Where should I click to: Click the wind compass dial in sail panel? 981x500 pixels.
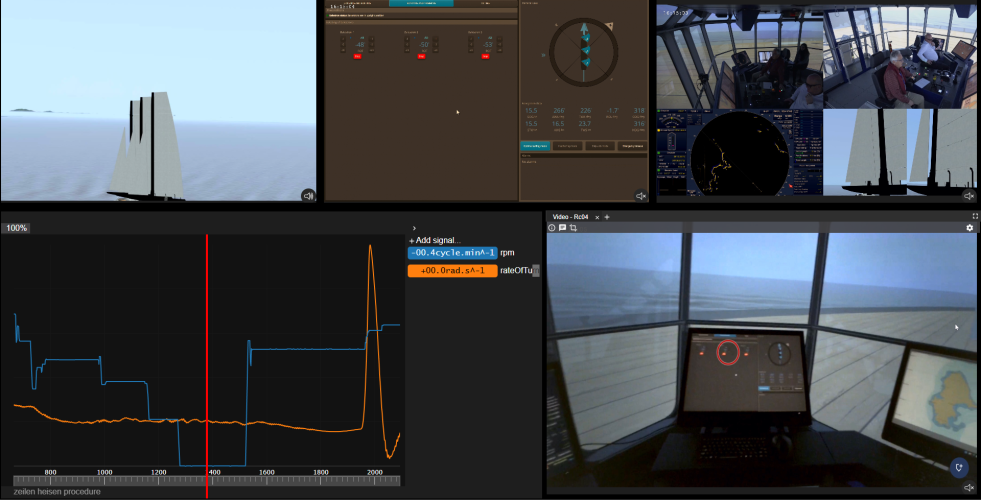coord(583,52)
